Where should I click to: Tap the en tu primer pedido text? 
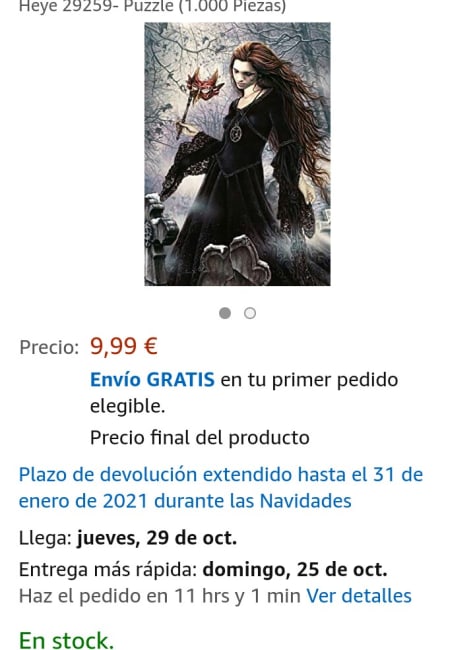tap(309, 379)
